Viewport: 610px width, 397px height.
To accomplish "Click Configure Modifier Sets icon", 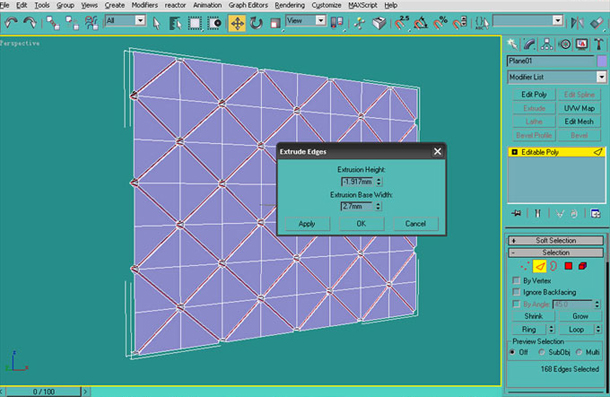I will click(x=595, y=213).
